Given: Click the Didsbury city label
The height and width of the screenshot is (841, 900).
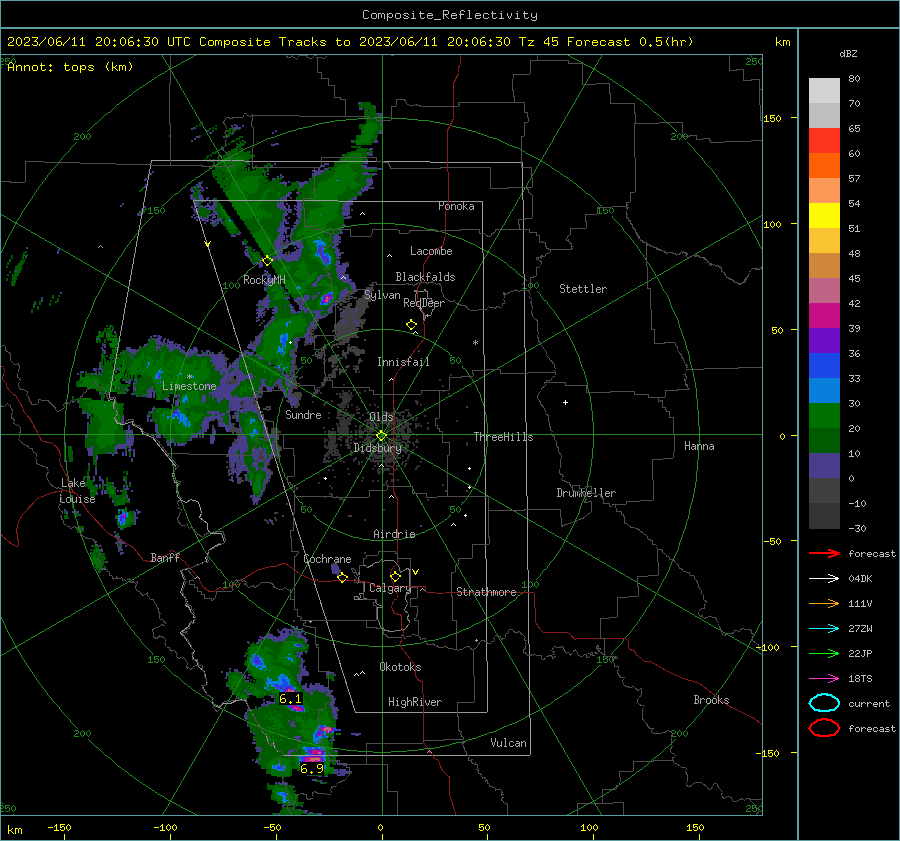Looking at the screenshot, I should [377, 448].
